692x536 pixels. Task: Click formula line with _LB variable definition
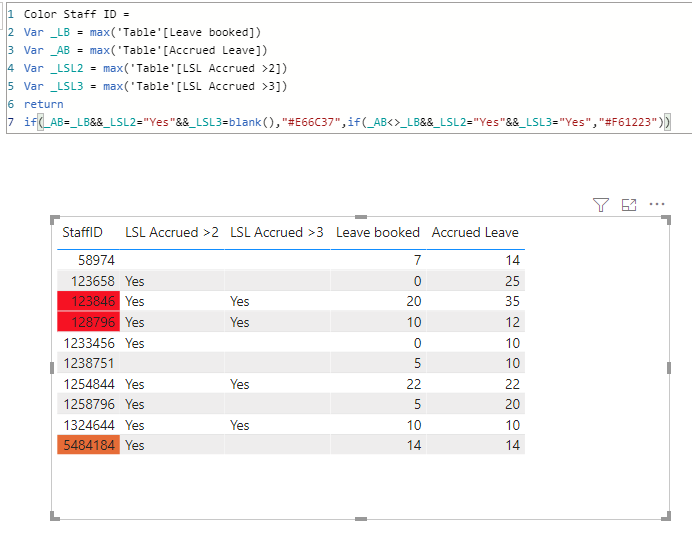click(142, 32)
